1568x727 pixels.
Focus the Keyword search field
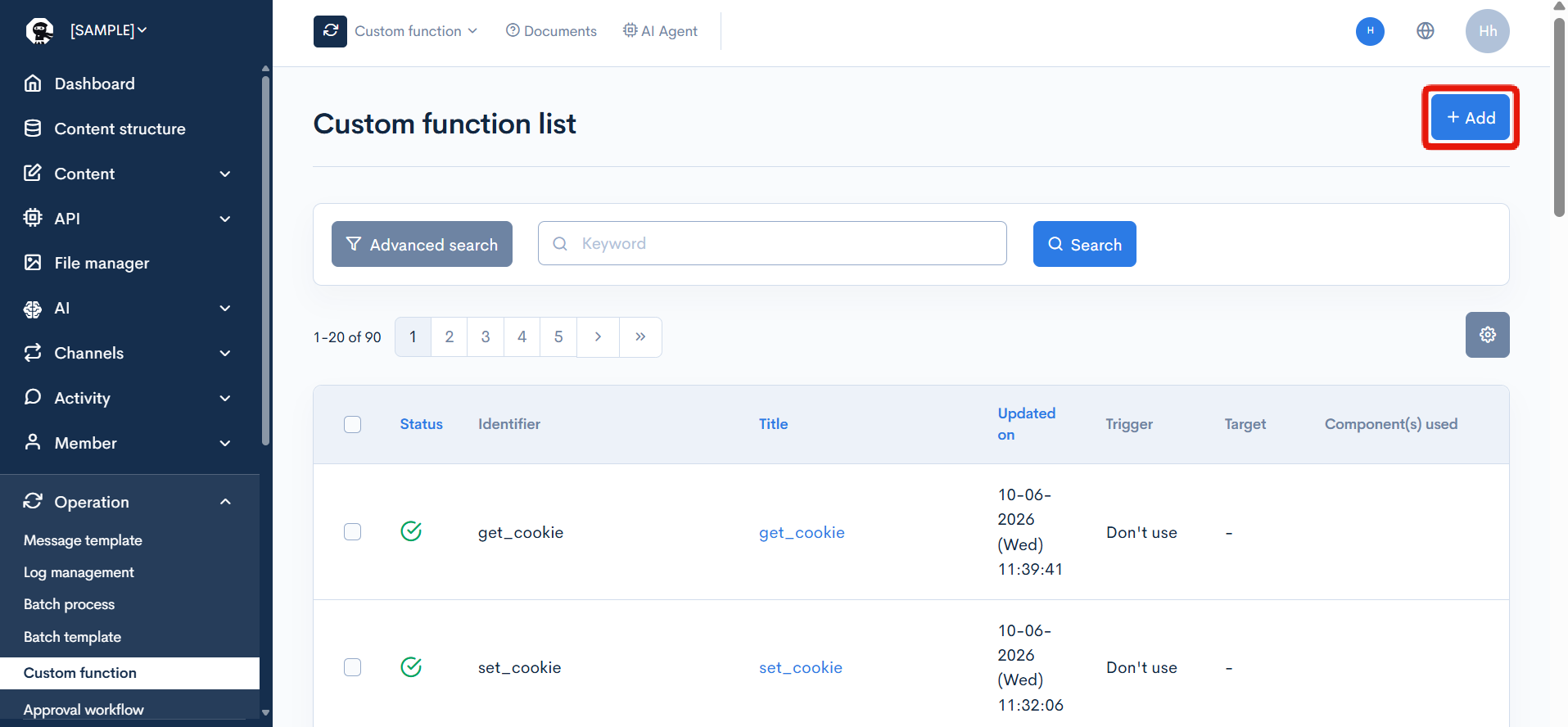pyautogui.click(x=772, y=243)
